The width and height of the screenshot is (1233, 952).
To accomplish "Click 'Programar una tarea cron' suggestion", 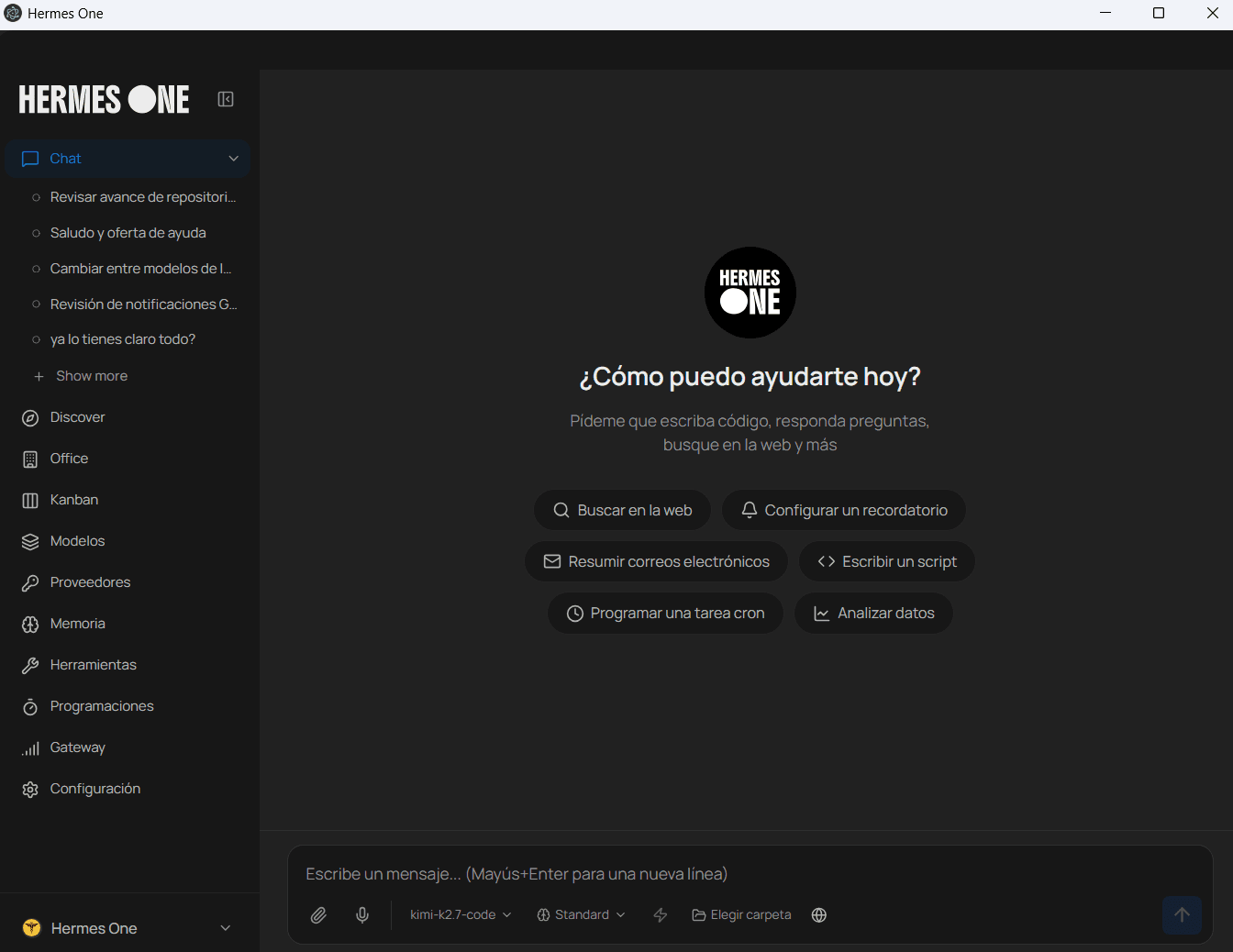I will click(x=666, y=613).
